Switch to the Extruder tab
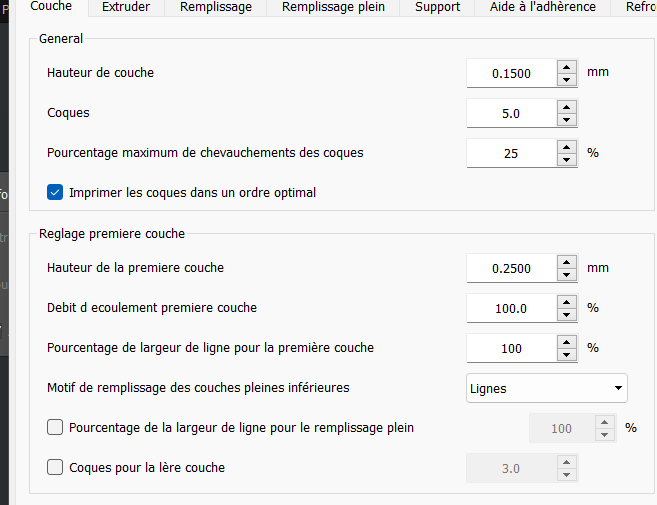657x505 pixels. pos(126,7)
